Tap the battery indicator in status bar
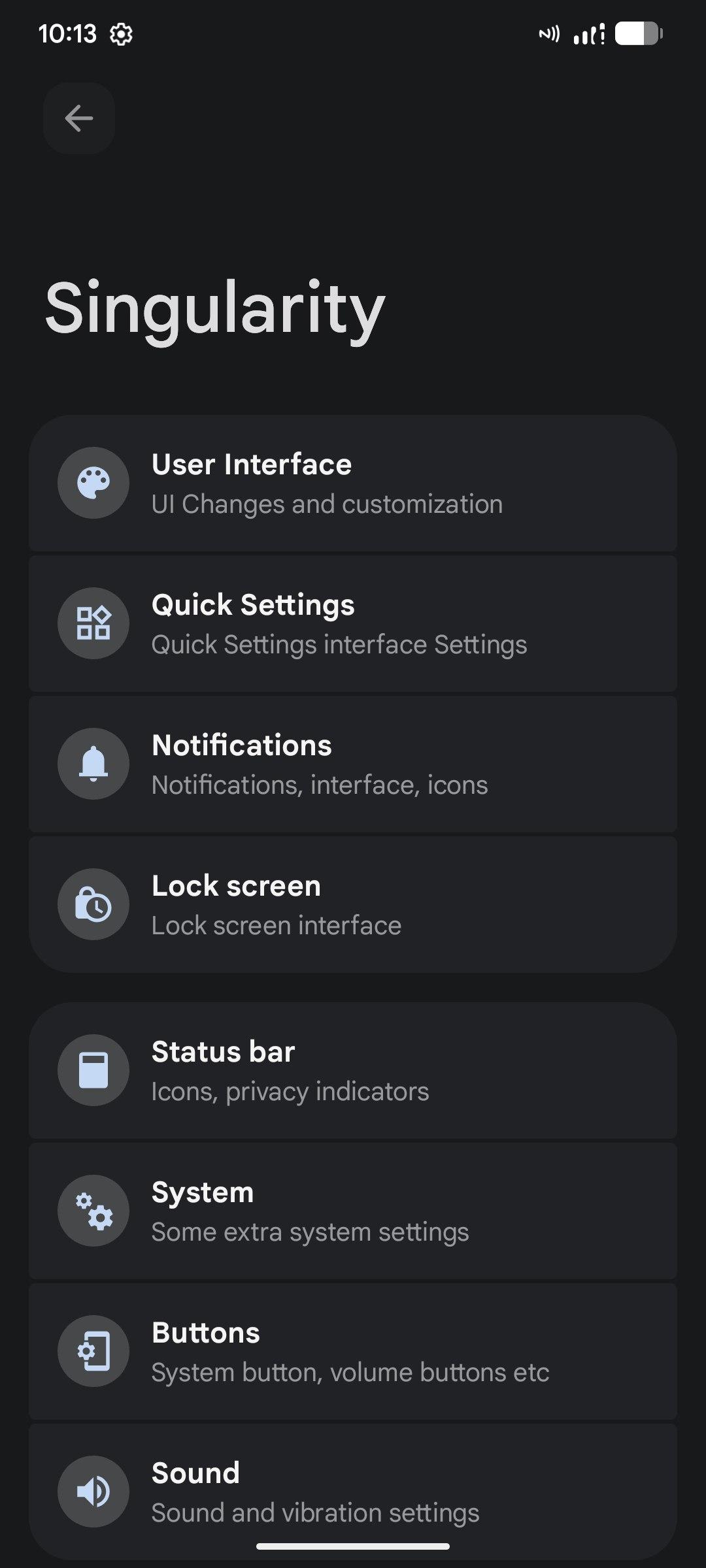706x1568 pixels. 639,34
